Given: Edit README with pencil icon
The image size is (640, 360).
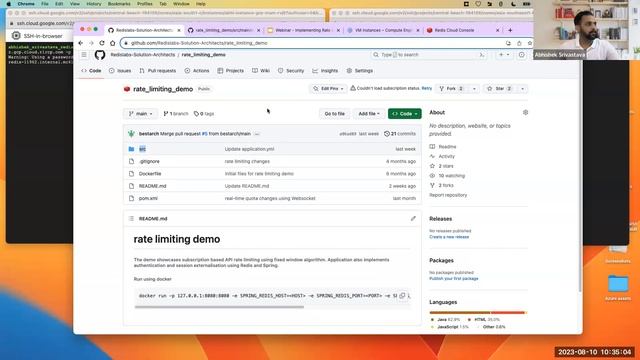Looking at the screenshot, I should coord(413,218).
